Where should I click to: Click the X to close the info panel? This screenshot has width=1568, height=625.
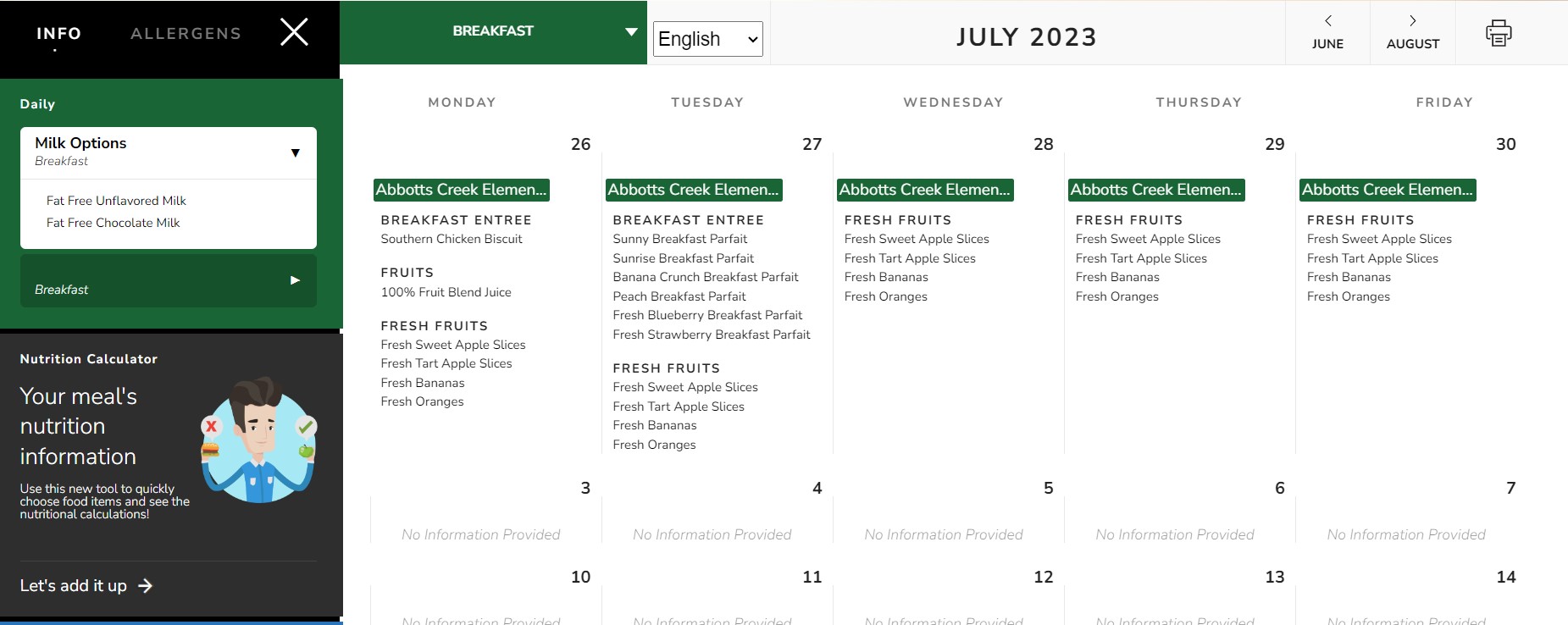[x=293, y=31]
